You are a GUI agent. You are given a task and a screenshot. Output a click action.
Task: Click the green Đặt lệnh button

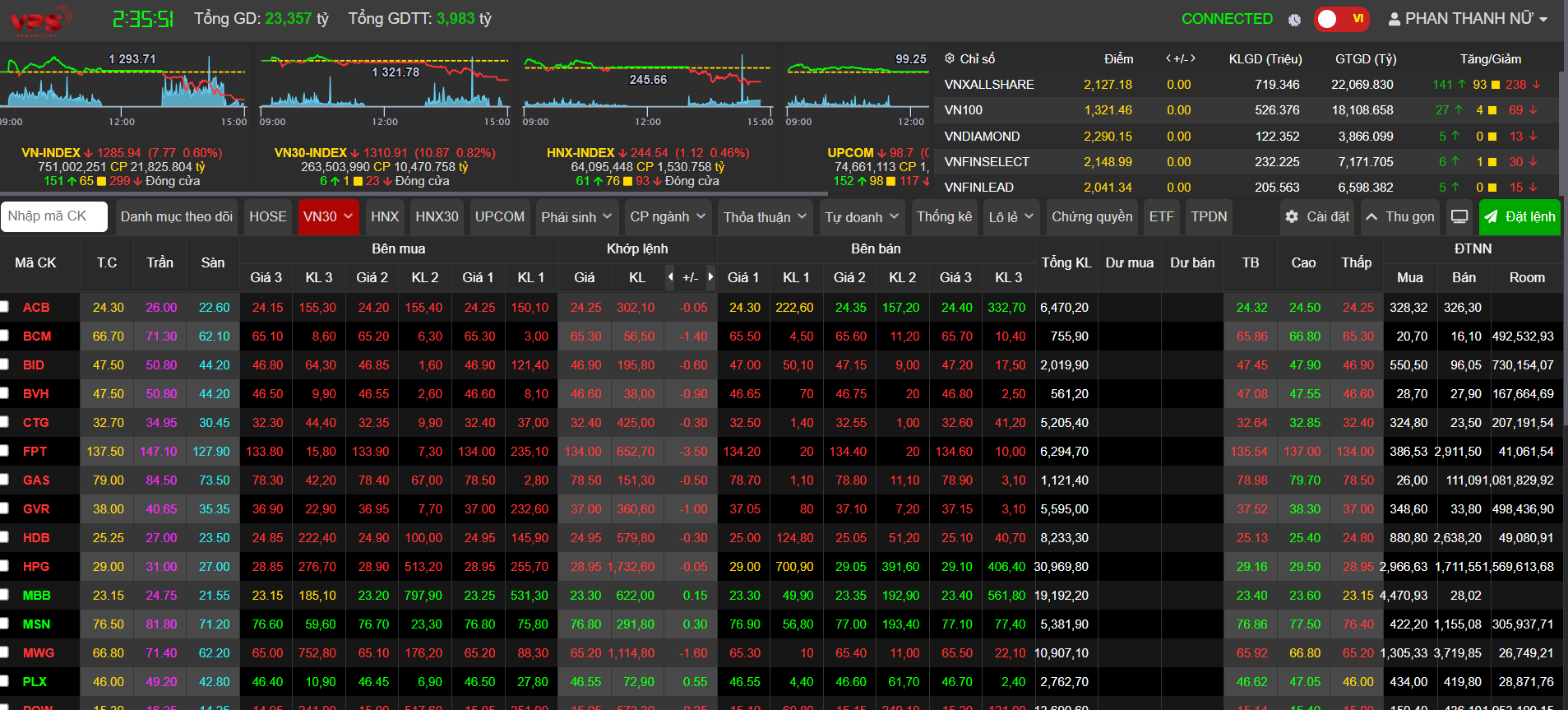1519,216
